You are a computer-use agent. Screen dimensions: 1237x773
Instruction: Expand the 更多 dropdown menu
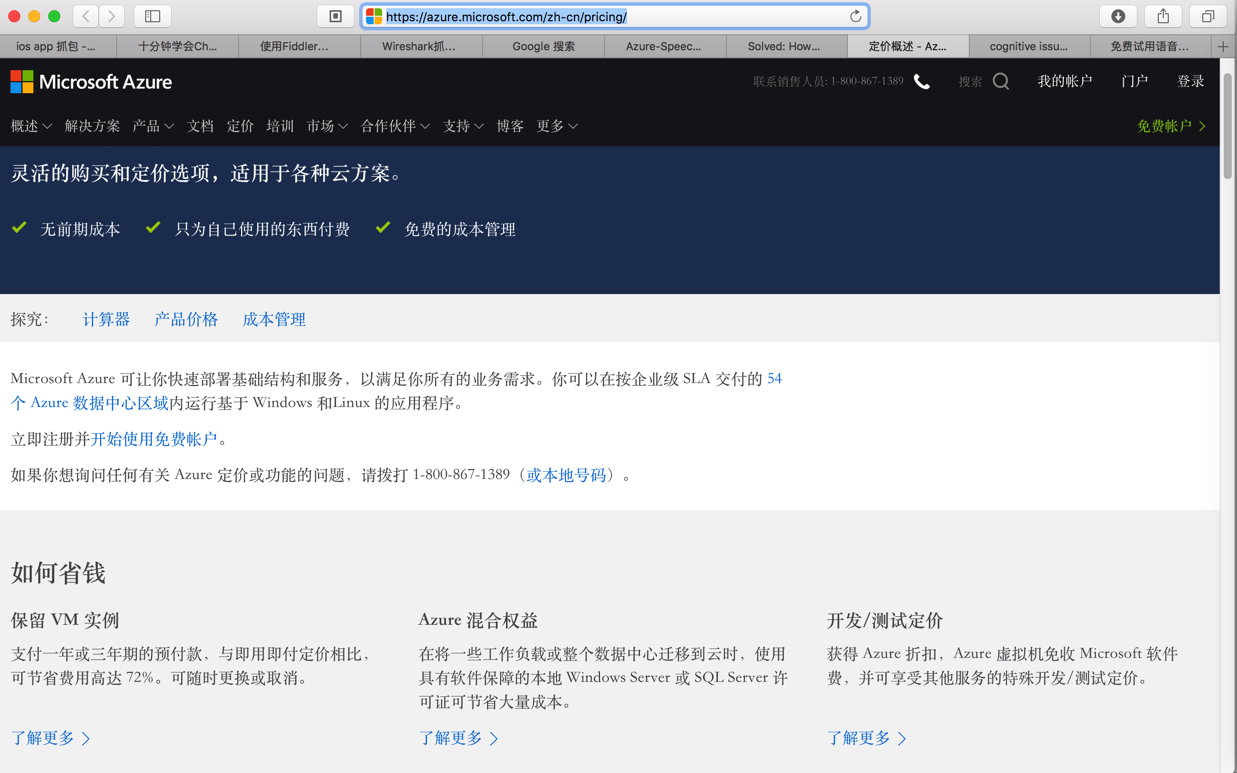(557, 126)
